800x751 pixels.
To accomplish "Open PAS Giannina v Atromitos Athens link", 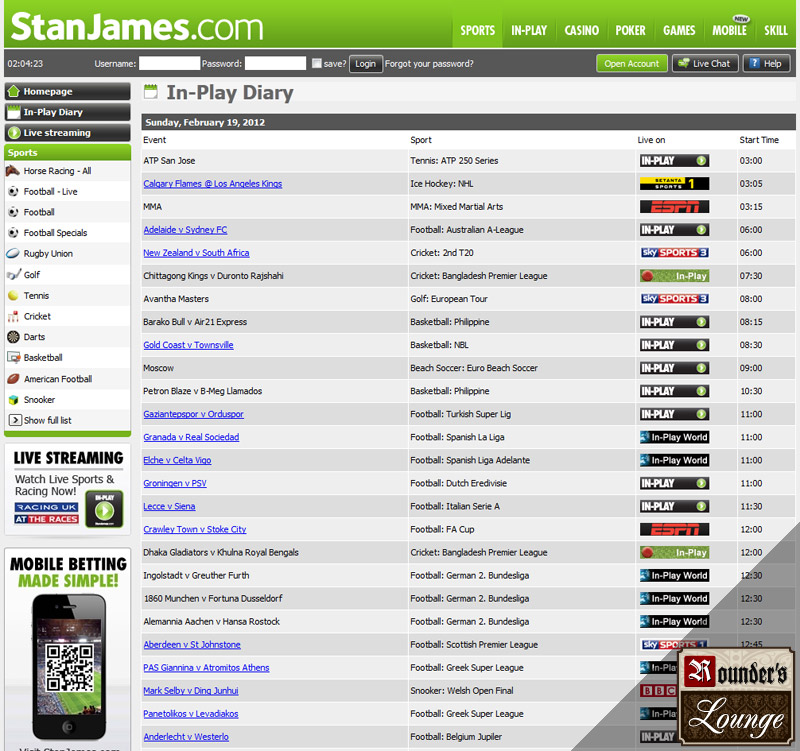I will (x=206, y=668).
